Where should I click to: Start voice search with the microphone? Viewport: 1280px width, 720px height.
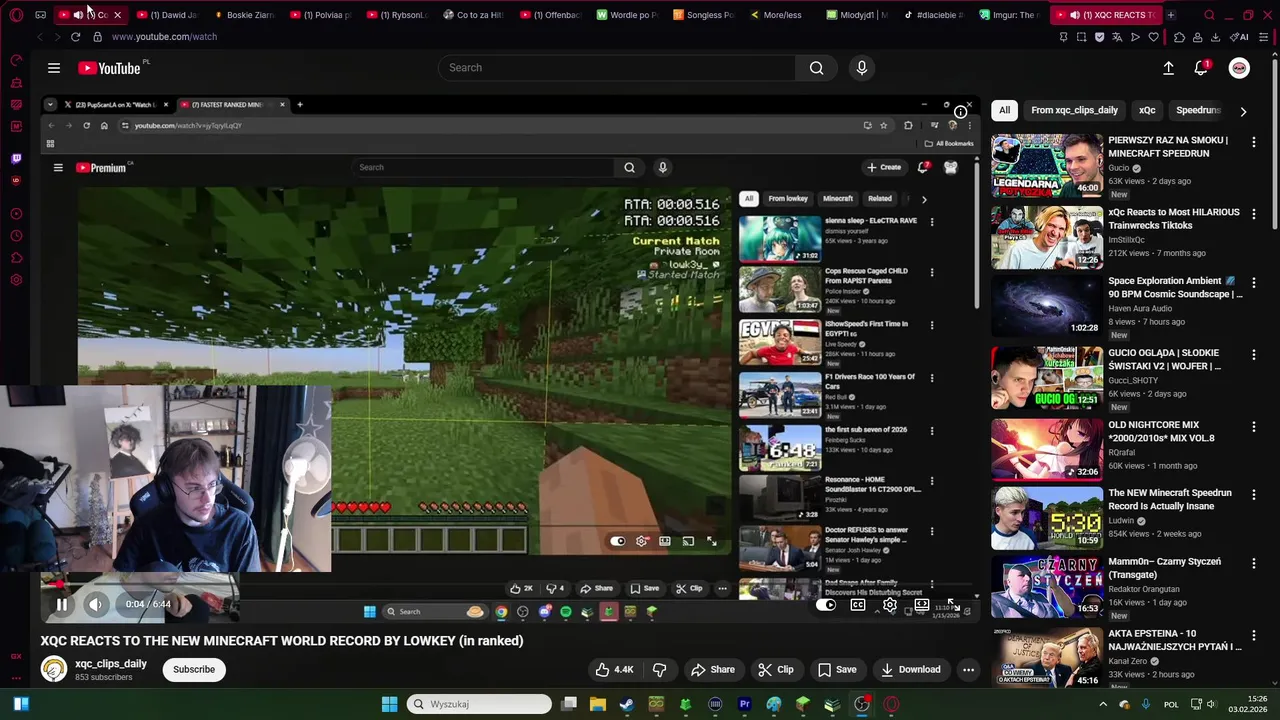coord(861,68)
